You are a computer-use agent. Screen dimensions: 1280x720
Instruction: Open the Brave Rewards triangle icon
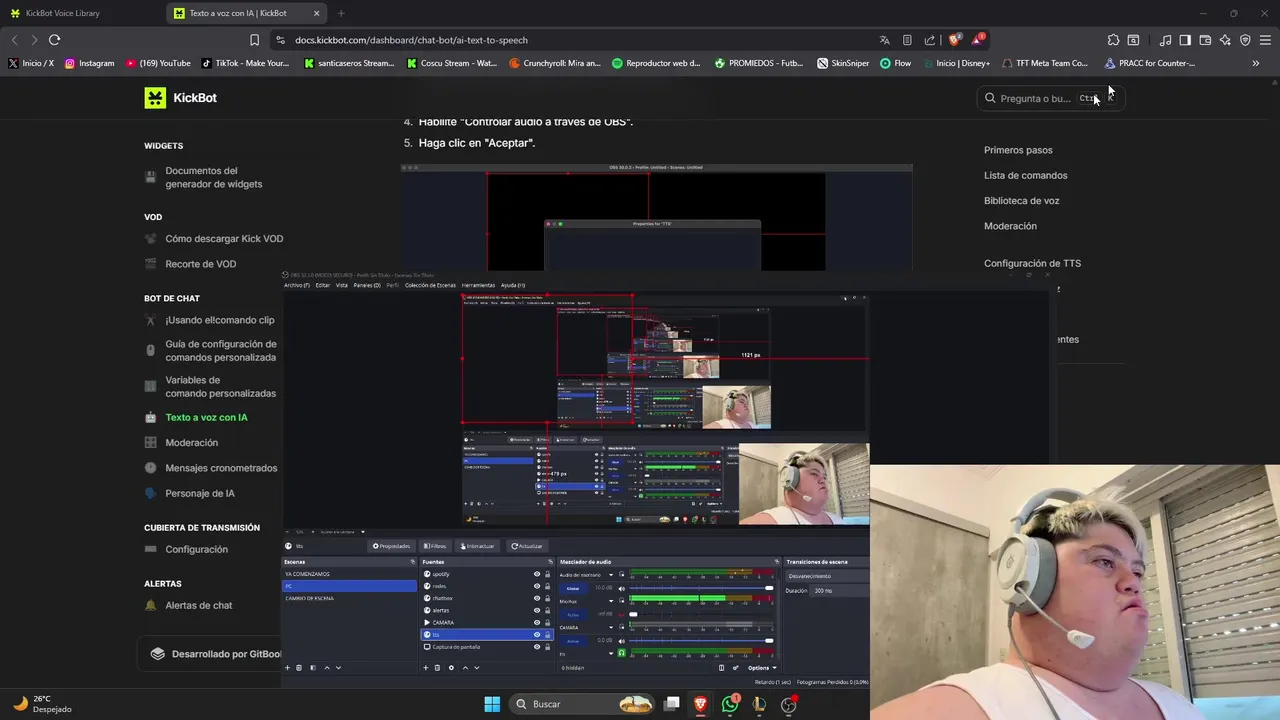point(978,40)
